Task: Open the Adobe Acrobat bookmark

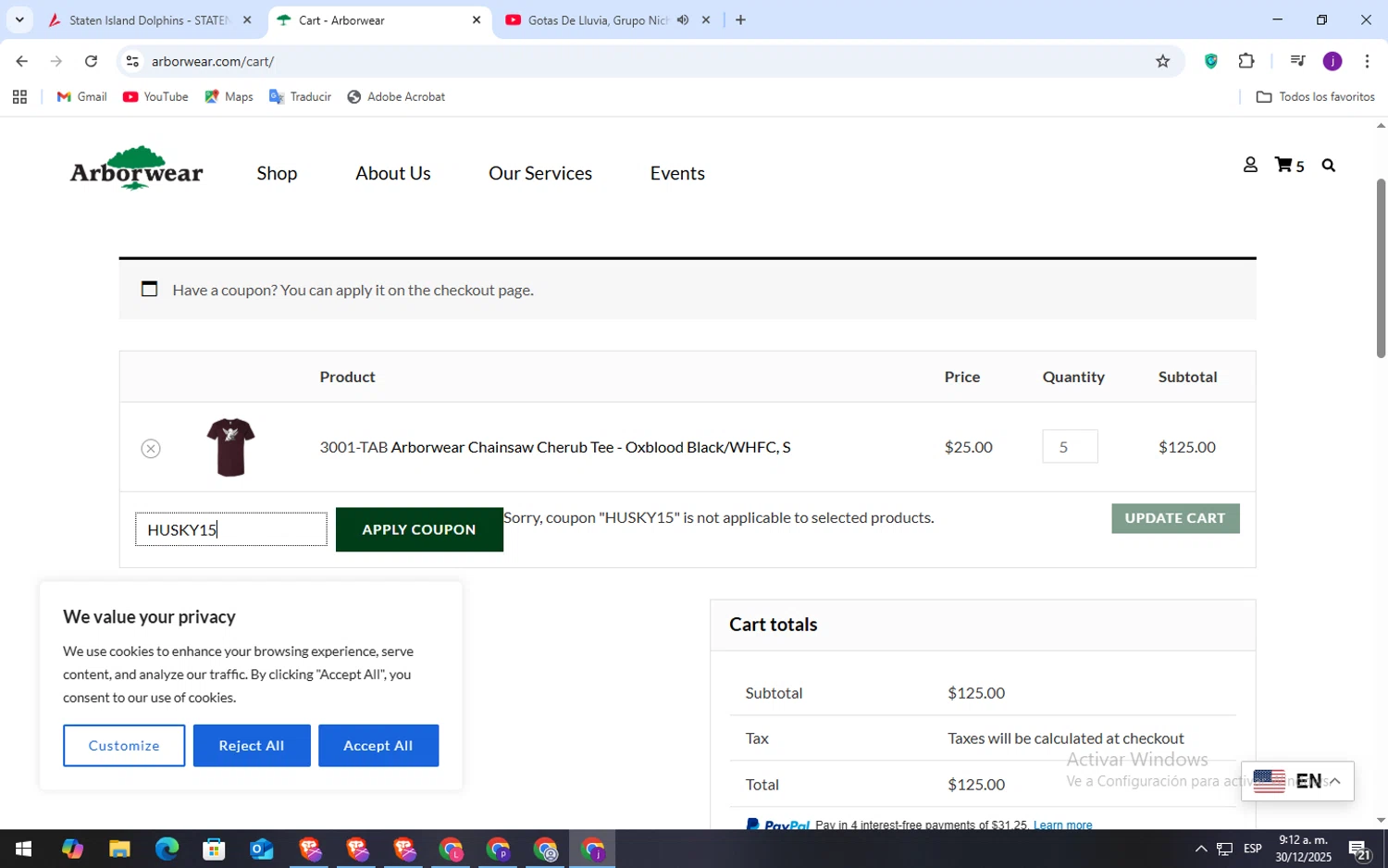Action: 396,96
